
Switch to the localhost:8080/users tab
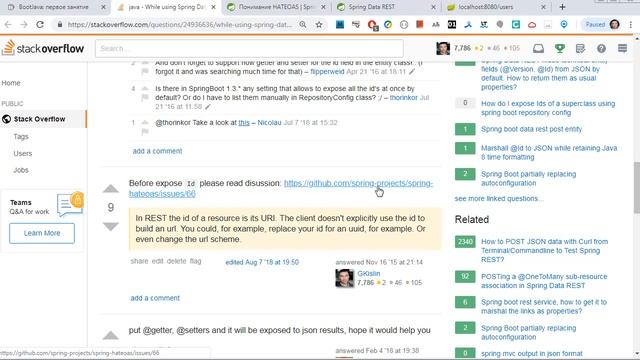(x=496, y=7)
